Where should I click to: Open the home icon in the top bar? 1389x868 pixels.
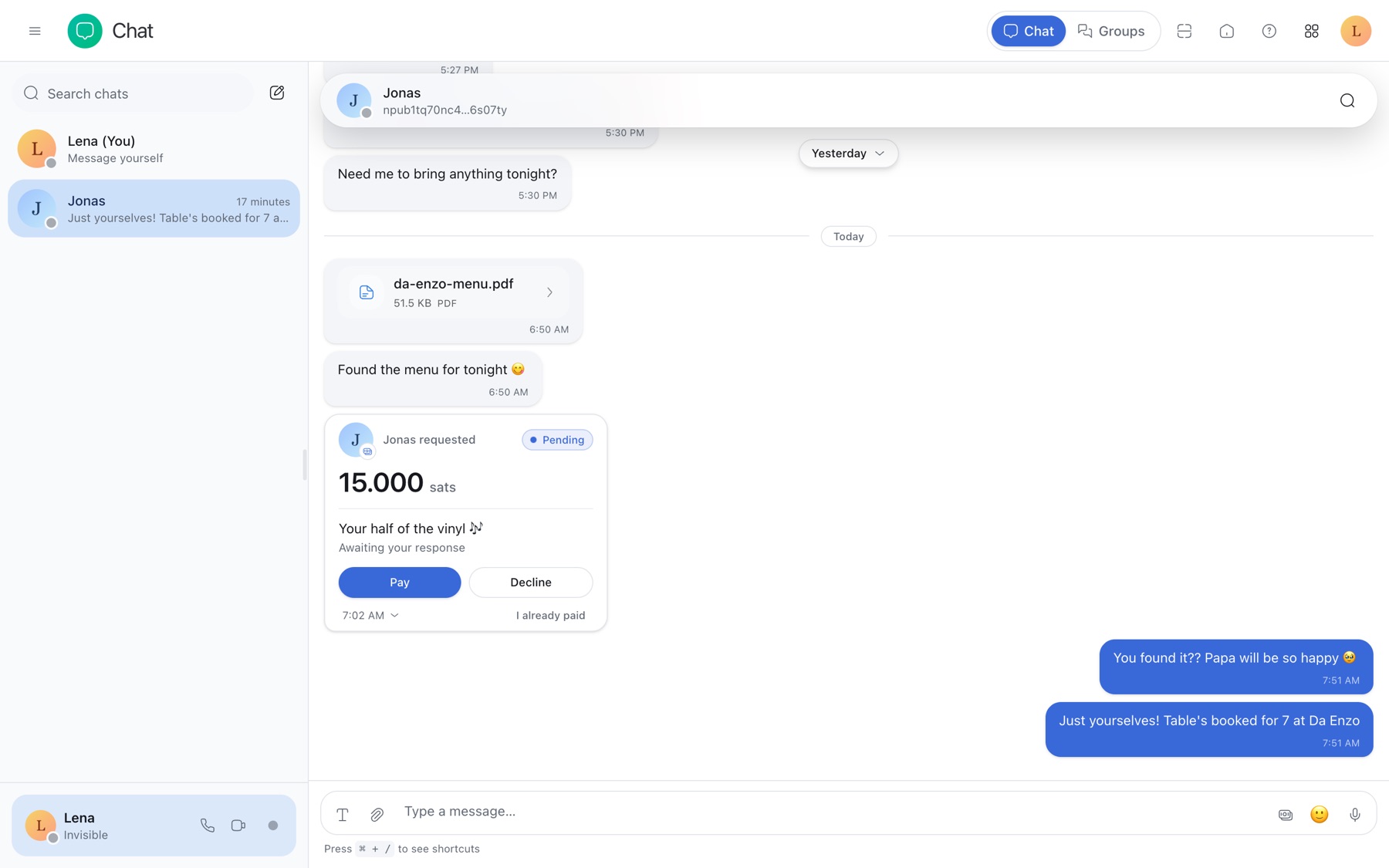[1227, 31]
